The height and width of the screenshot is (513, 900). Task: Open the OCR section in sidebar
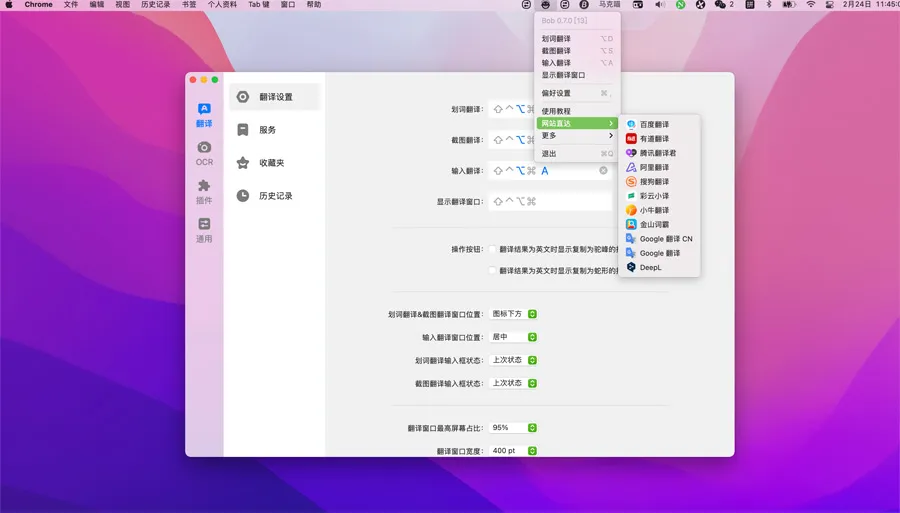pyautogui.click(x=204, y=152)
